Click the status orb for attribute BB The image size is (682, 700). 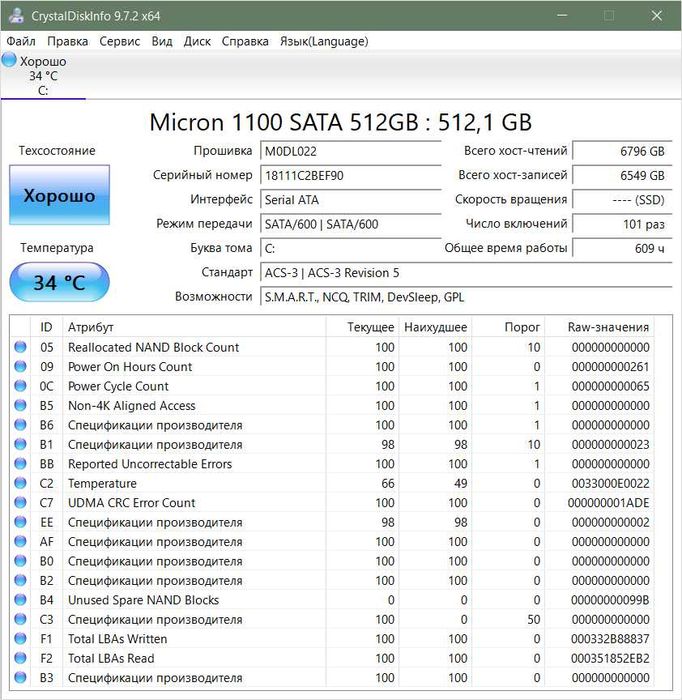click(x=21, y=463)
